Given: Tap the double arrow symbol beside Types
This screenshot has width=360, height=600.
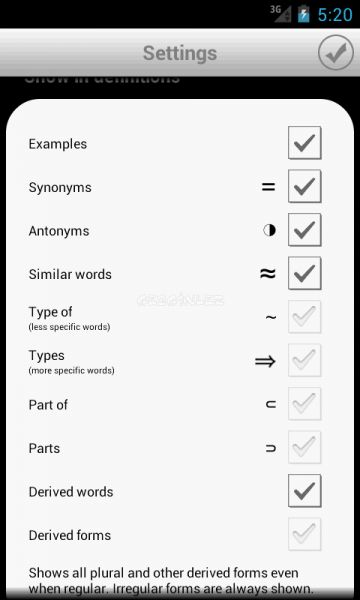Looking at the screenshot, I should click(266, 361).
